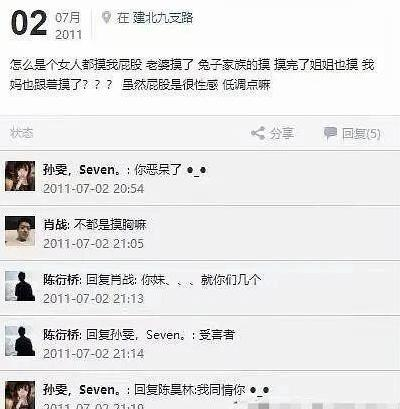Click the location pin icon
This screenshot has width=400, height=409.
click(106, 18)
